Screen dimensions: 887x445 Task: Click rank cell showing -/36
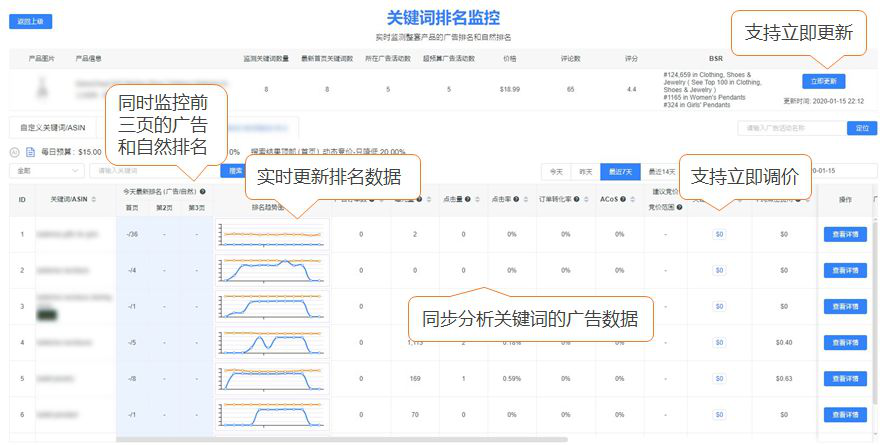click(x=132, y=234)
